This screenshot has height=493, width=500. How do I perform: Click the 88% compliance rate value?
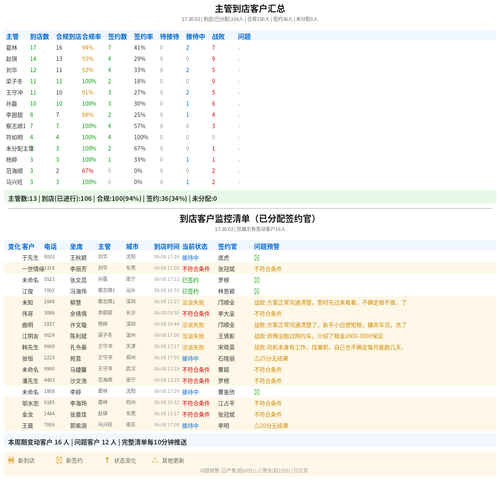(88, 115)
